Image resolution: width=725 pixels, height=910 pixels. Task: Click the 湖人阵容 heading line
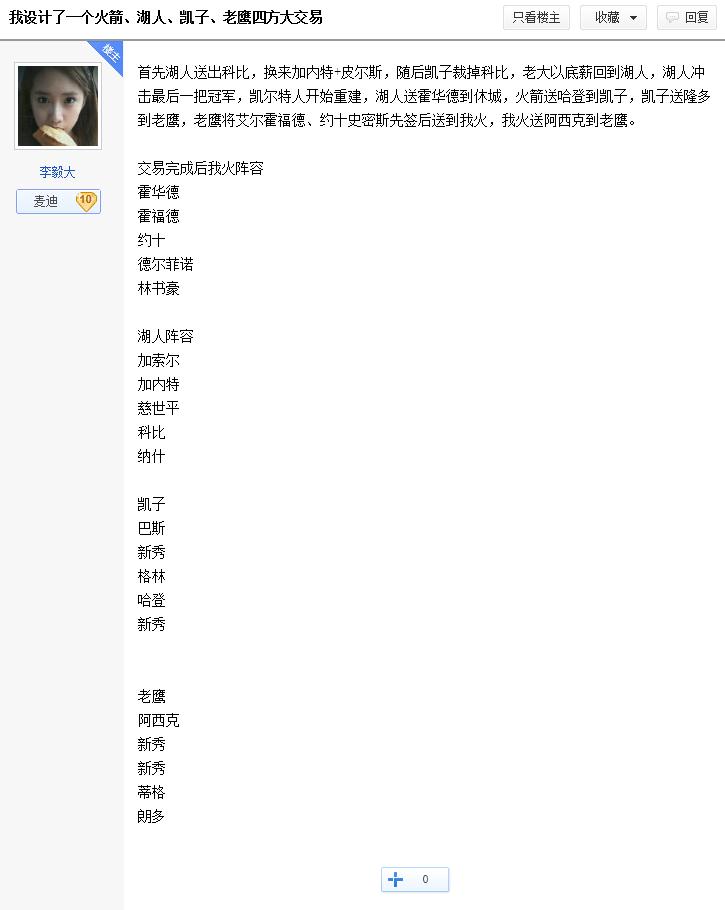165,336
